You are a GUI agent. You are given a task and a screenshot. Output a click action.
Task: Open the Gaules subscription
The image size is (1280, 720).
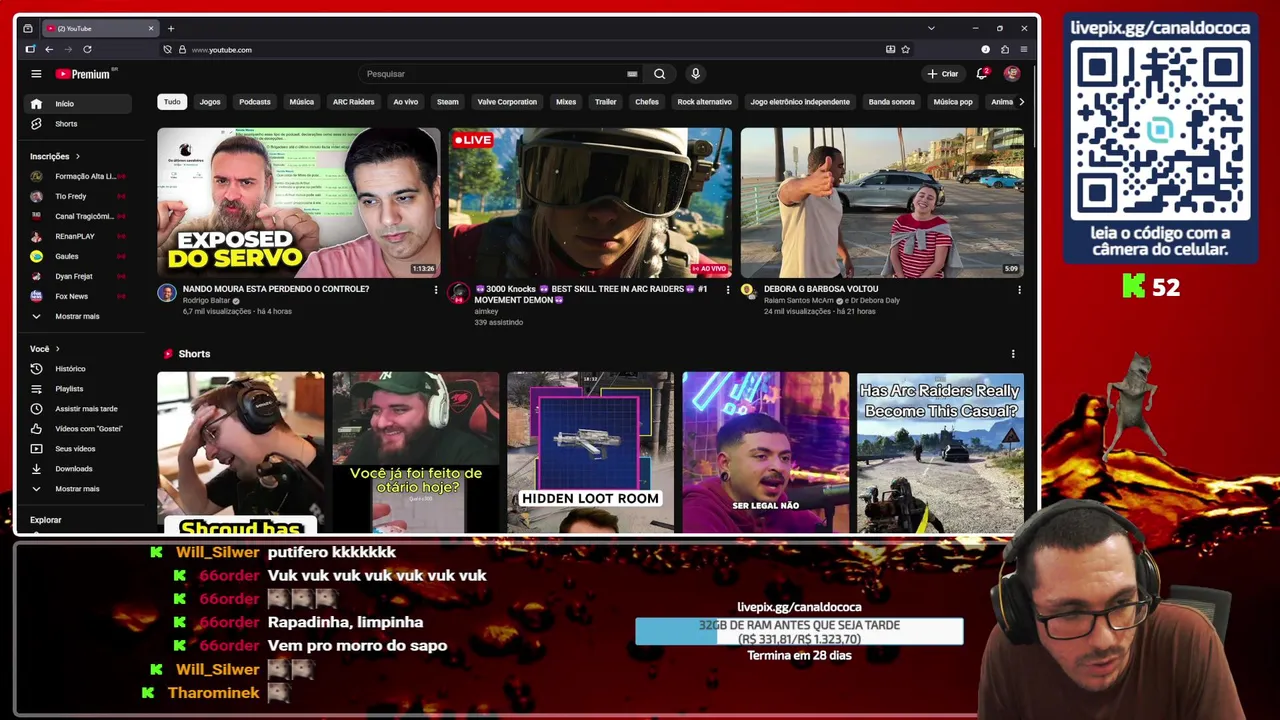(78, 257)
